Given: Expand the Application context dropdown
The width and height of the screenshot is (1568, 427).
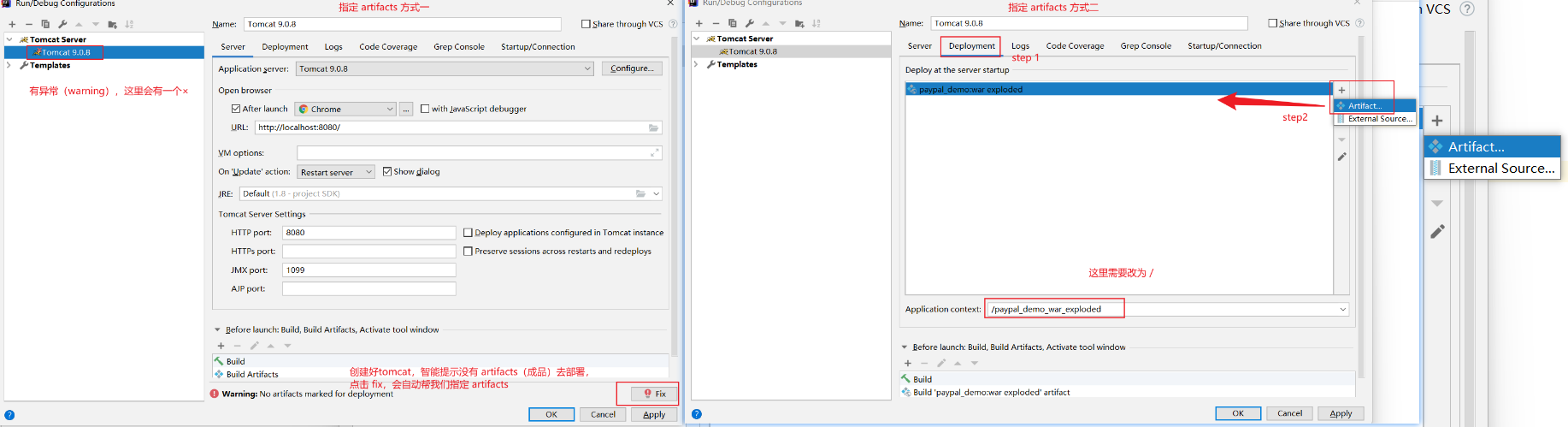Looking at the screenshot, I should click(1342, 309).
